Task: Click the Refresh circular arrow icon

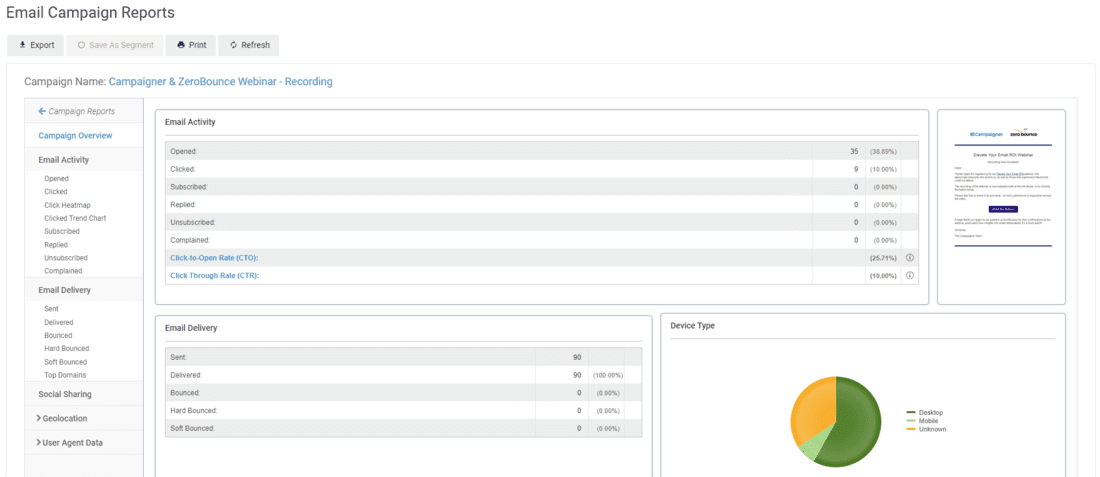Action: point(233,45)
